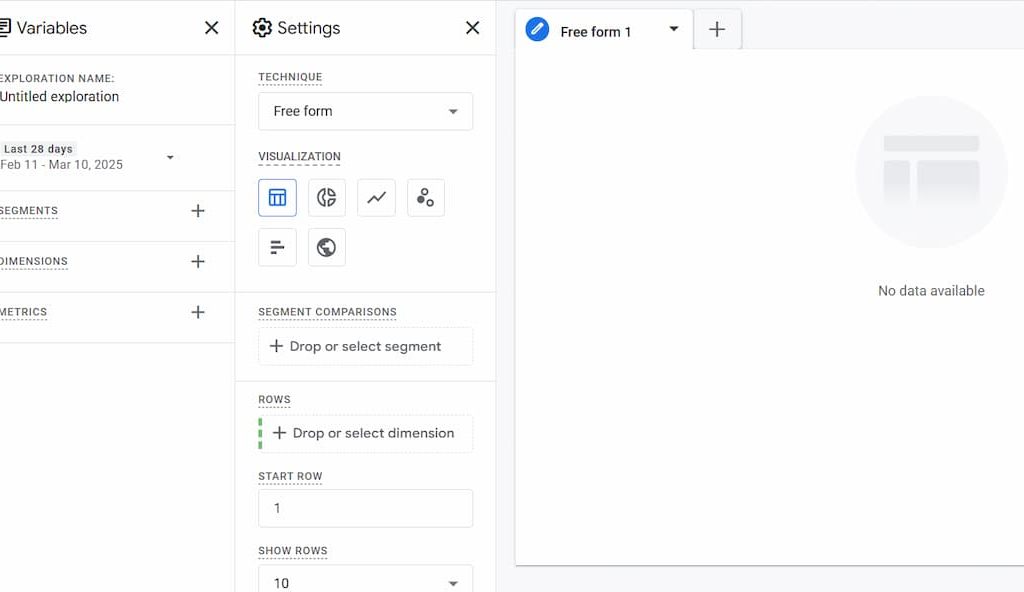Image resolution: width=1024 pixels, height=592 pixels.
Task: Add a new Dimension with the plus
Action: [197, 263]
